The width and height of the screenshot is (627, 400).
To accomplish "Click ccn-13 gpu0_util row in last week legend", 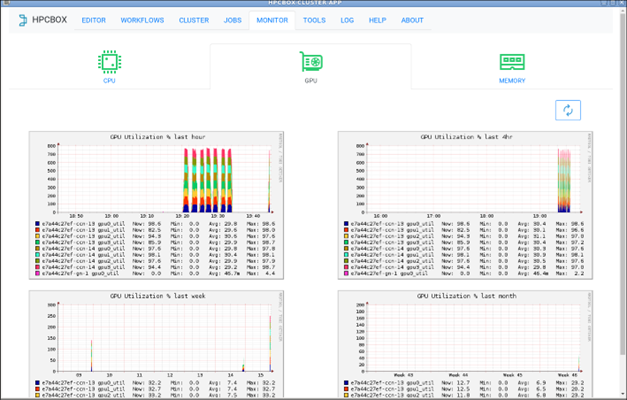I will [155, 383].
